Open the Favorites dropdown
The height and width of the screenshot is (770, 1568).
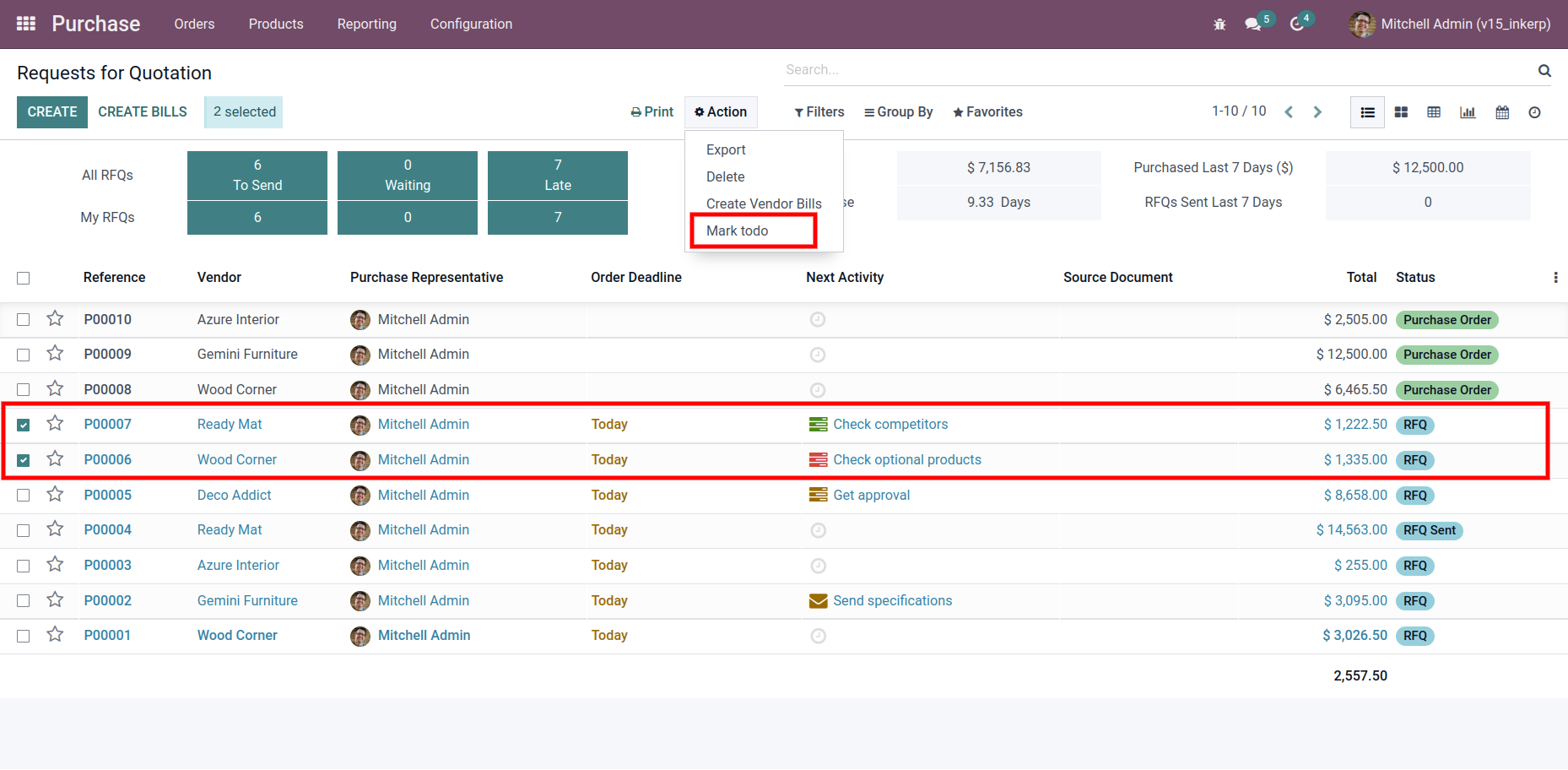[987, 112]
